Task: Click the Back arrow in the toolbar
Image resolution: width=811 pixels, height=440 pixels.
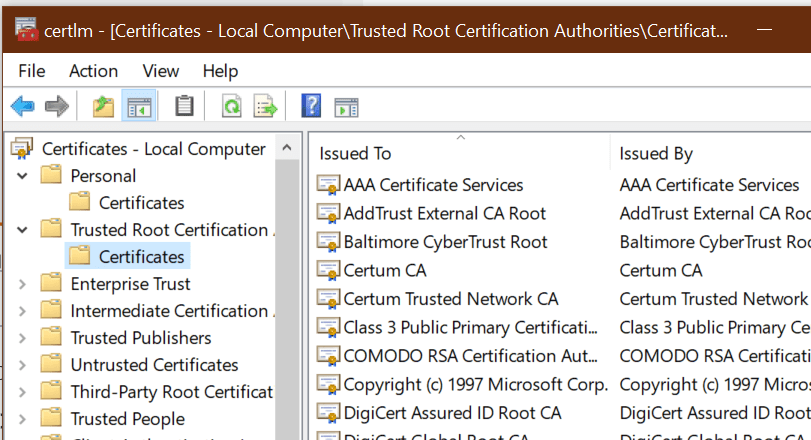Action: (22, 106)
